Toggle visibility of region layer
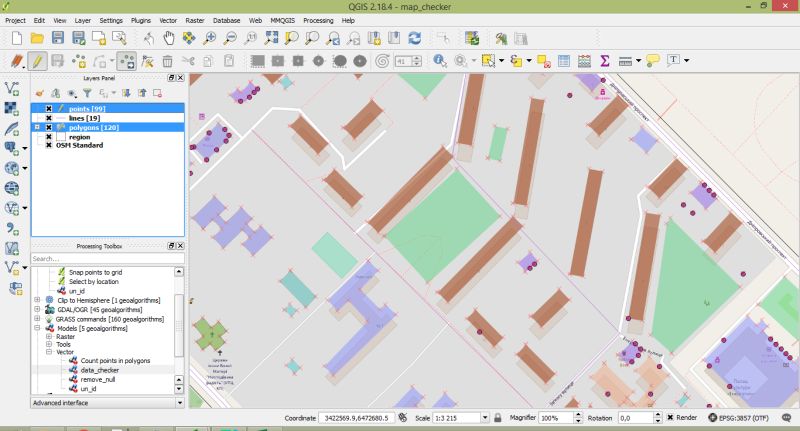The width and height of the screenshot is (800, 431). point(48,137)
